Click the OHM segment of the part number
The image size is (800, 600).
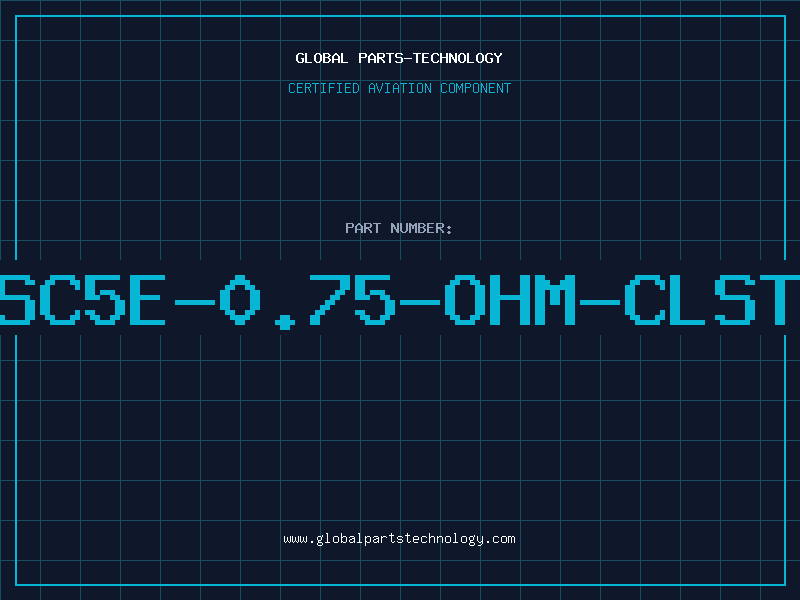[x=510, y=300]
